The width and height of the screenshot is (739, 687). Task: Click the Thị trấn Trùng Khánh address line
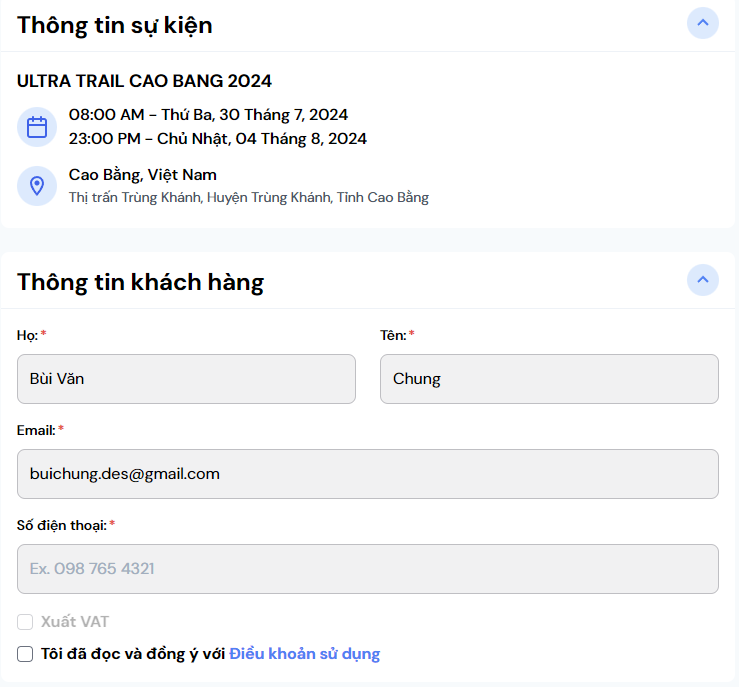pyautogui.click(x=248, y=198)
